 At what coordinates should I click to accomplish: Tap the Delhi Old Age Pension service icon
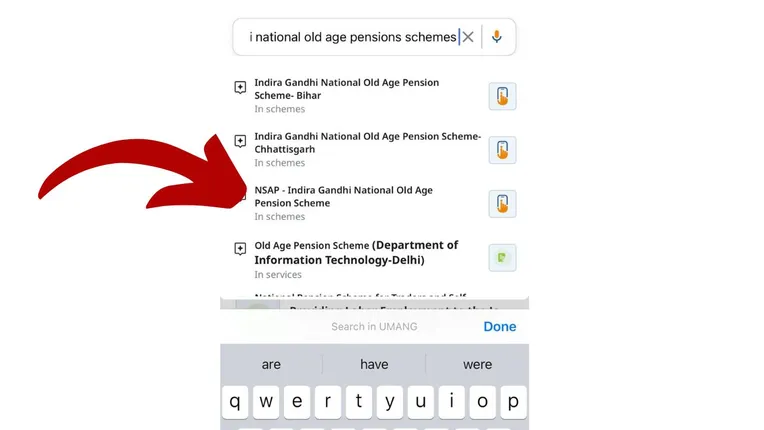[502, 258]
